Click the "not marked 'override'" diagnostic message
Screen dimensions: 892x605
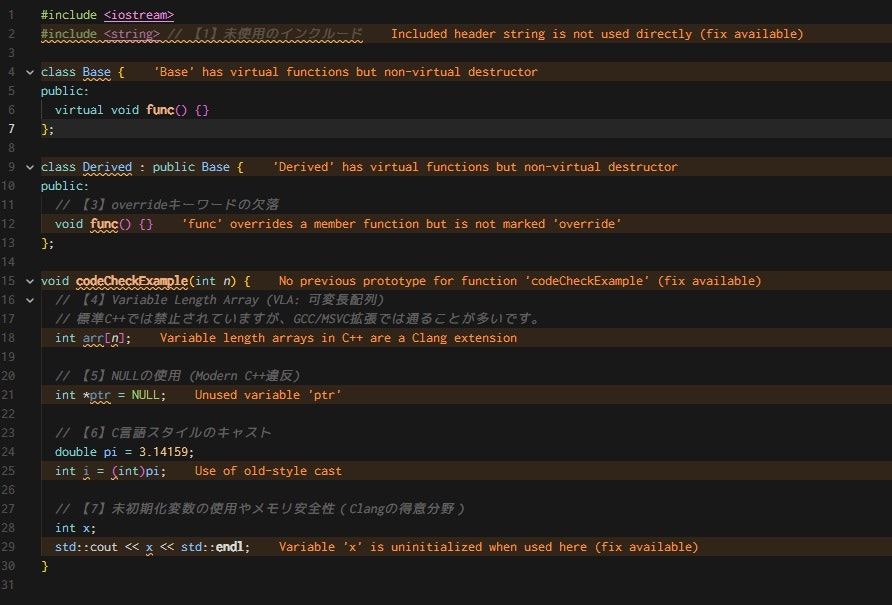(402, 224)
